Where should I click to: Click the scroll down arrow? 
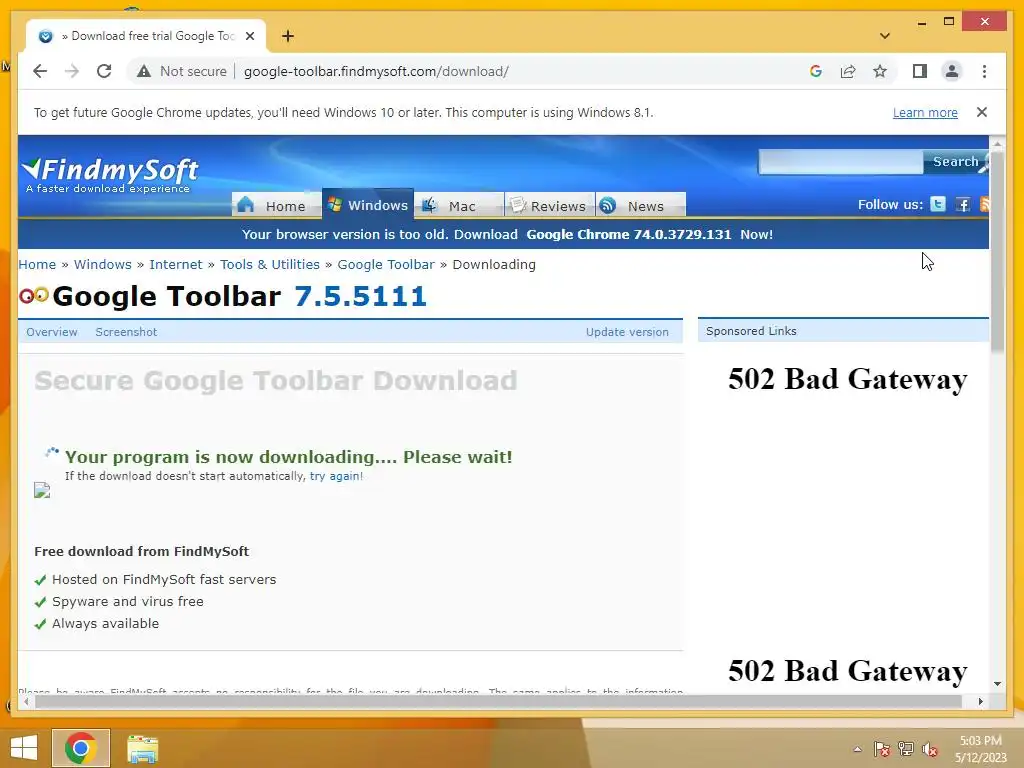[x=997, y=684]
